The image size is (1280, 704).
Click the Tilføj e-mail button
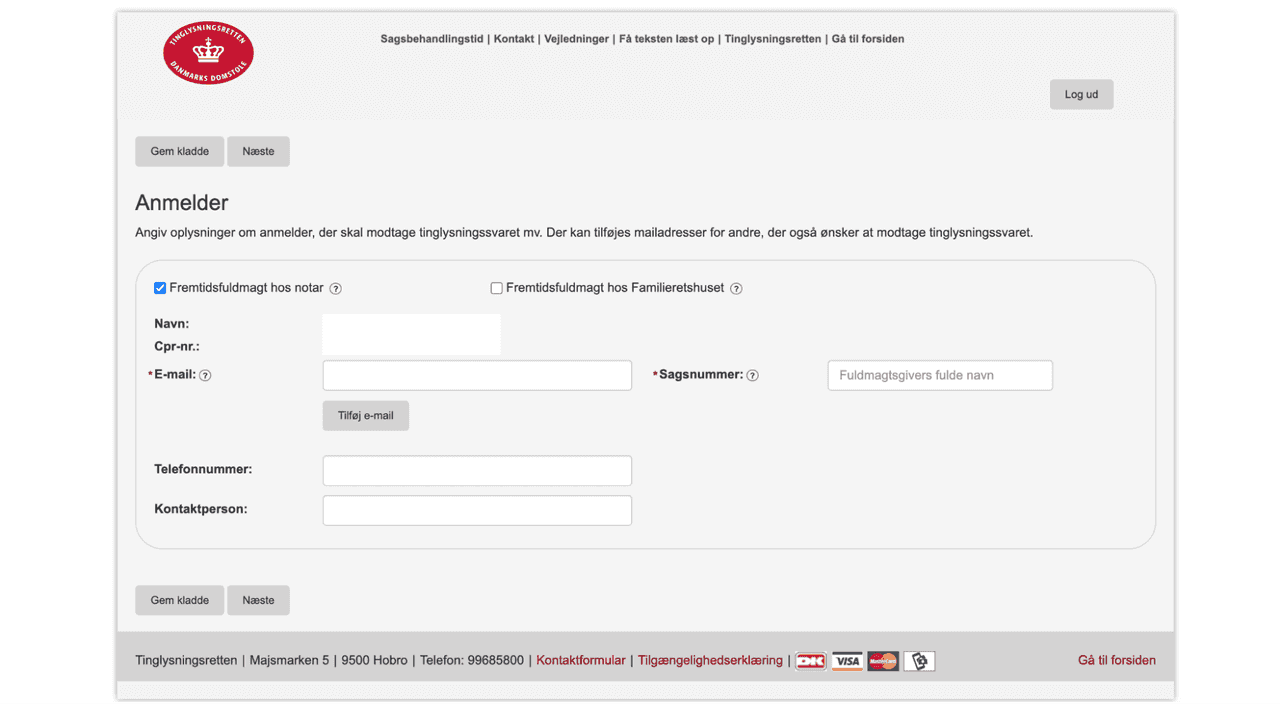365,416
